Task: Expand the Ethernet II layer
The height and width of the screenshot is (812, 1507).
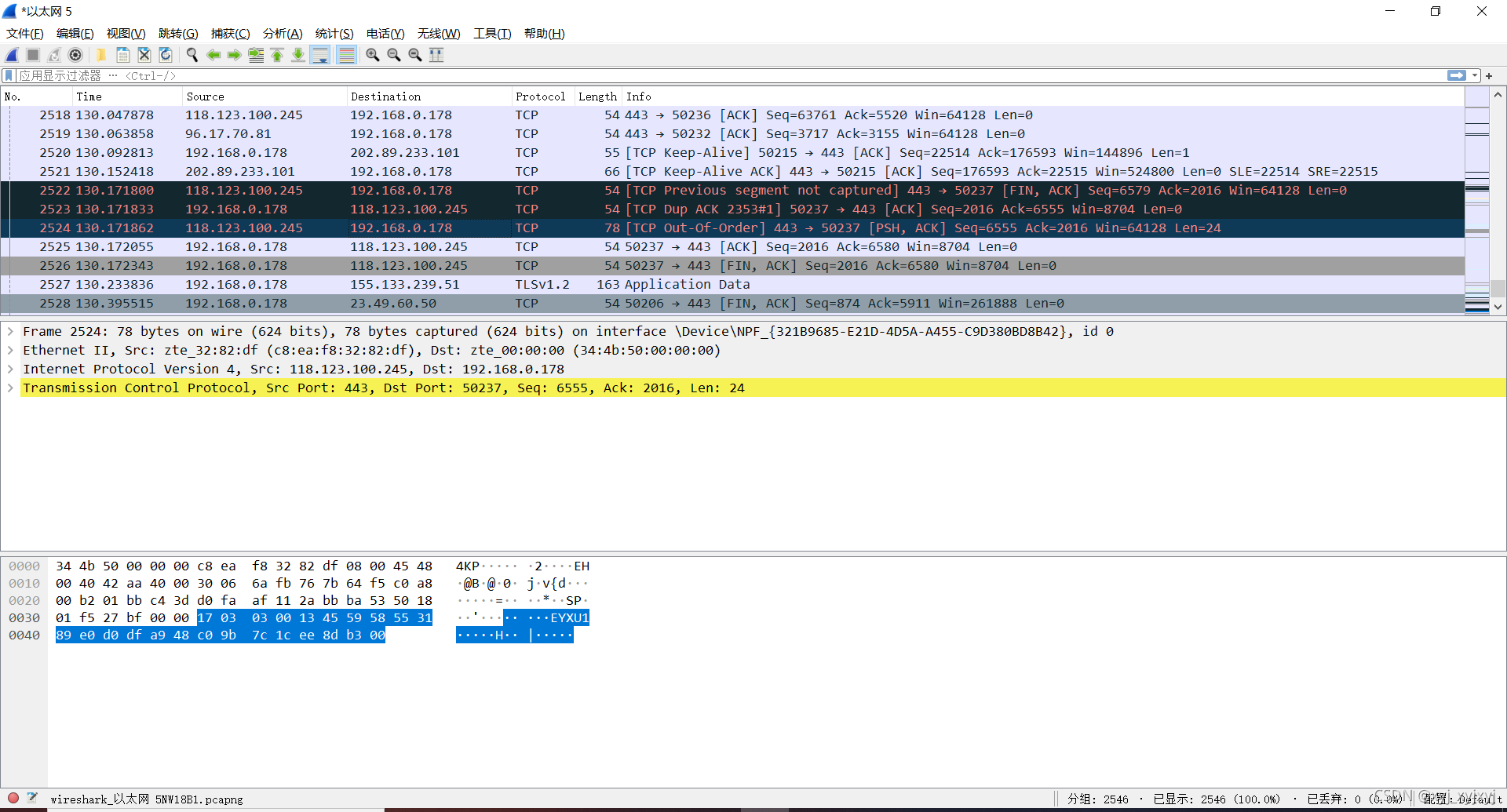Action: pos(10,350)
